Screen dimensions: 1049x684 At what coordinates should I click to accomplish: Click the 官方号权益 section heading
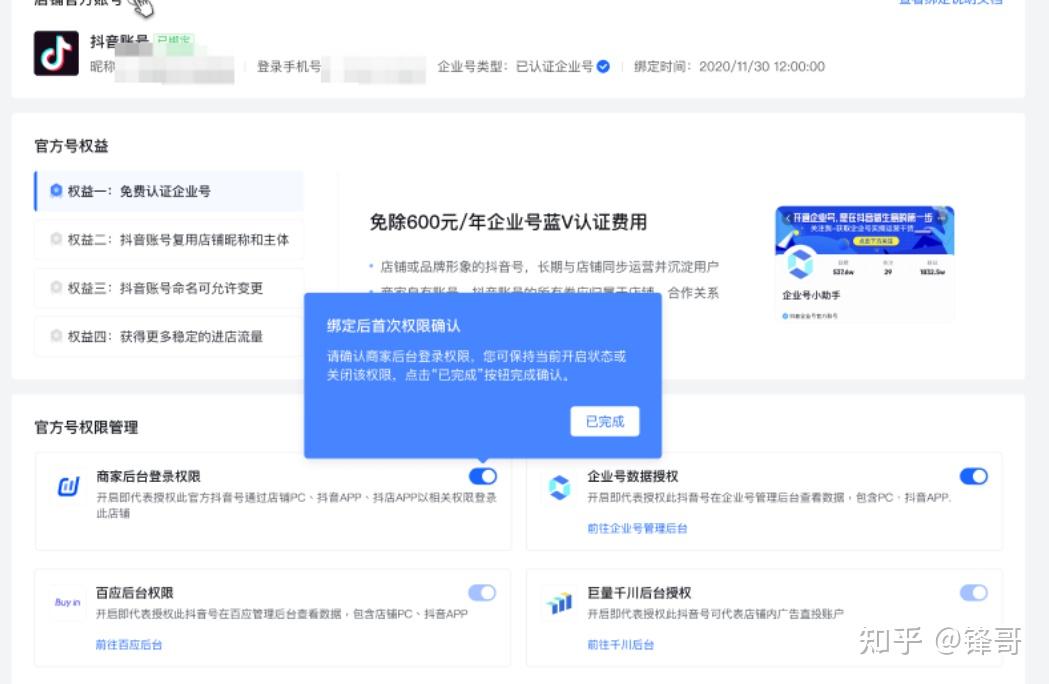point(72,146)
